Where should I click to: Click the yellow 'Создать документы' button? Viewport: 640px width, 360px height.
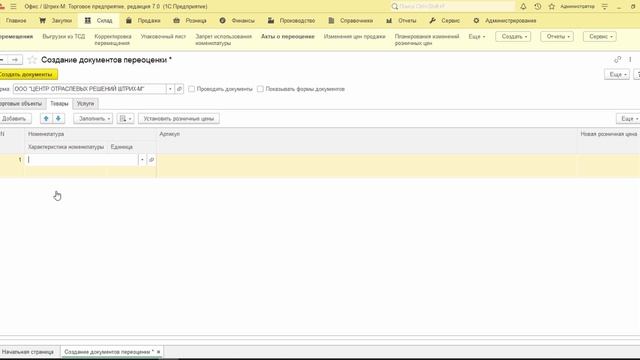pos(28,74)
